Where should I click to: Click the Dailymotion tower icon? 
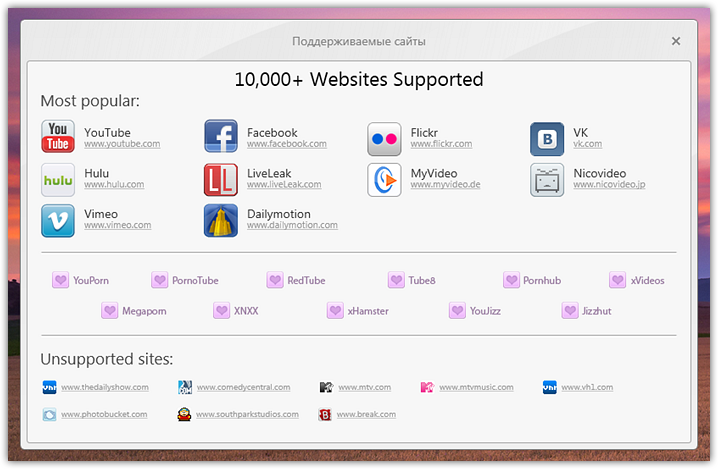click(x=221, y=221)
